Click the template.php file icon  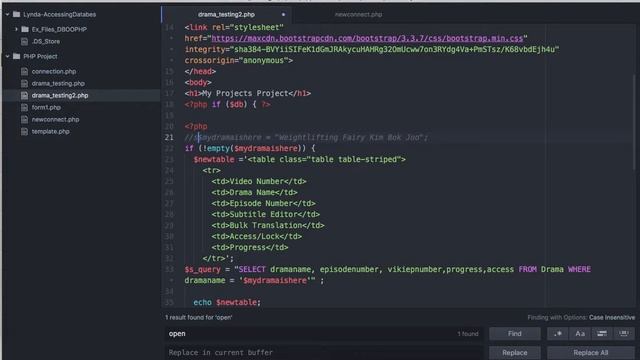[24, 131]
